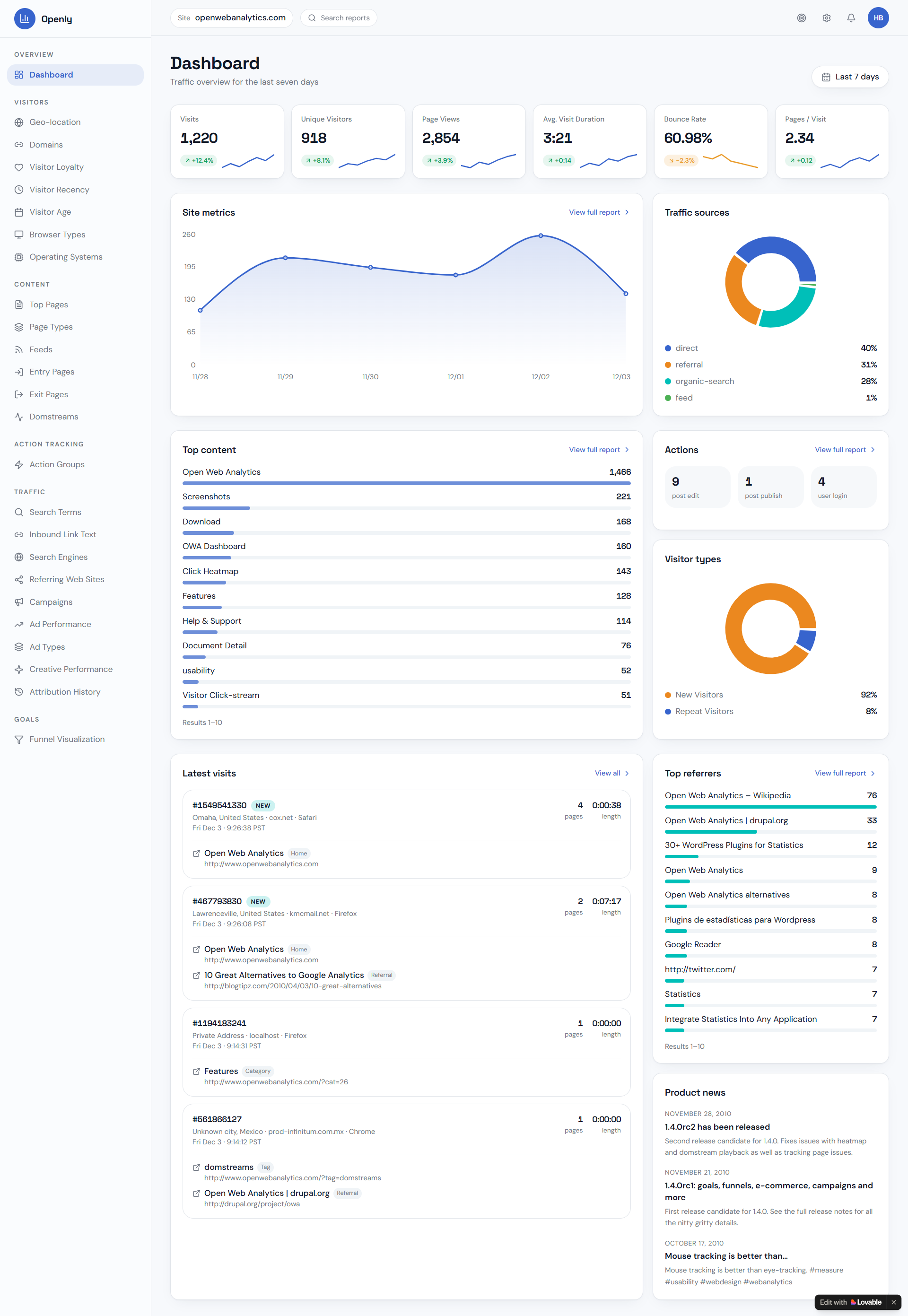Click the 11/29 data point on chart
Image resolution: width=908 pixels, height=1316 pixels.
coord(286,258)
